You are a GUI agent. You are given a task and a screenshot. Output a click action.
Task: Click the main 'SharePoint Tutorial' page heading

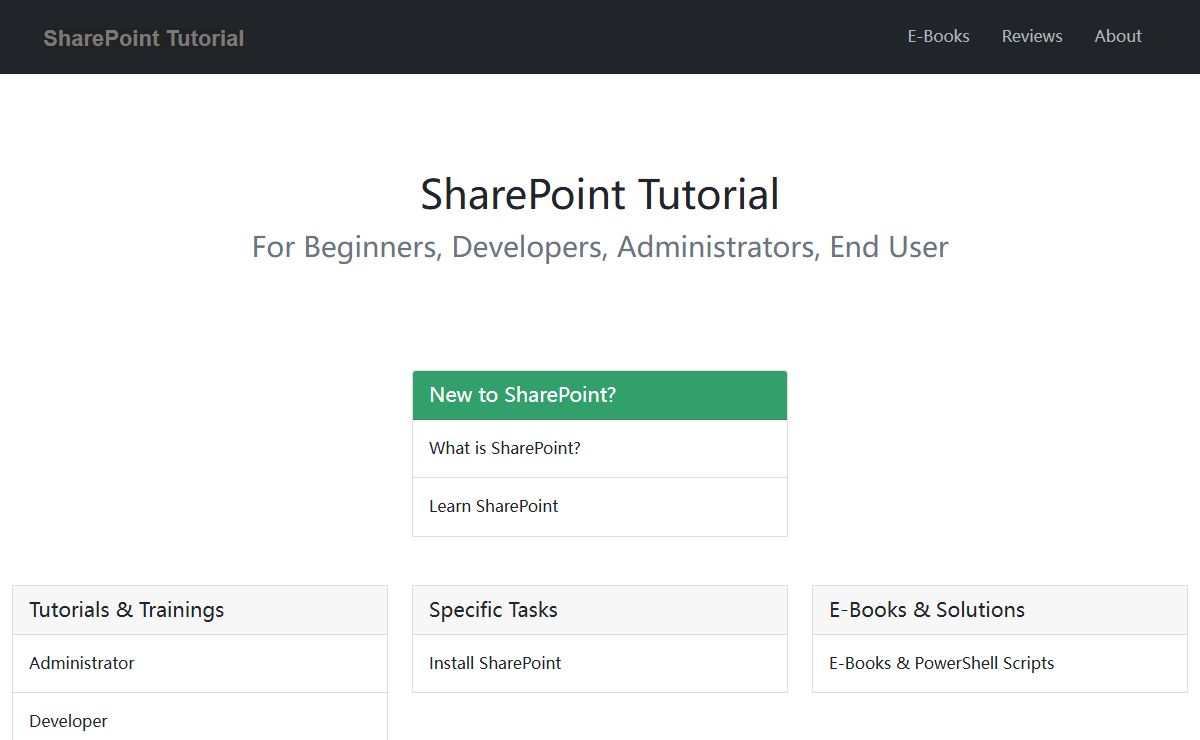point(600,194)
